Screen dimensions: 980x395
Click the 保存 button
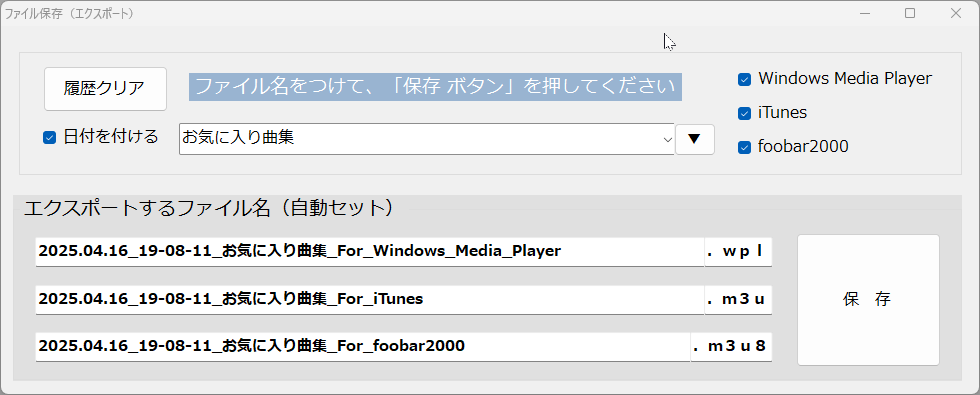(868, 299)
